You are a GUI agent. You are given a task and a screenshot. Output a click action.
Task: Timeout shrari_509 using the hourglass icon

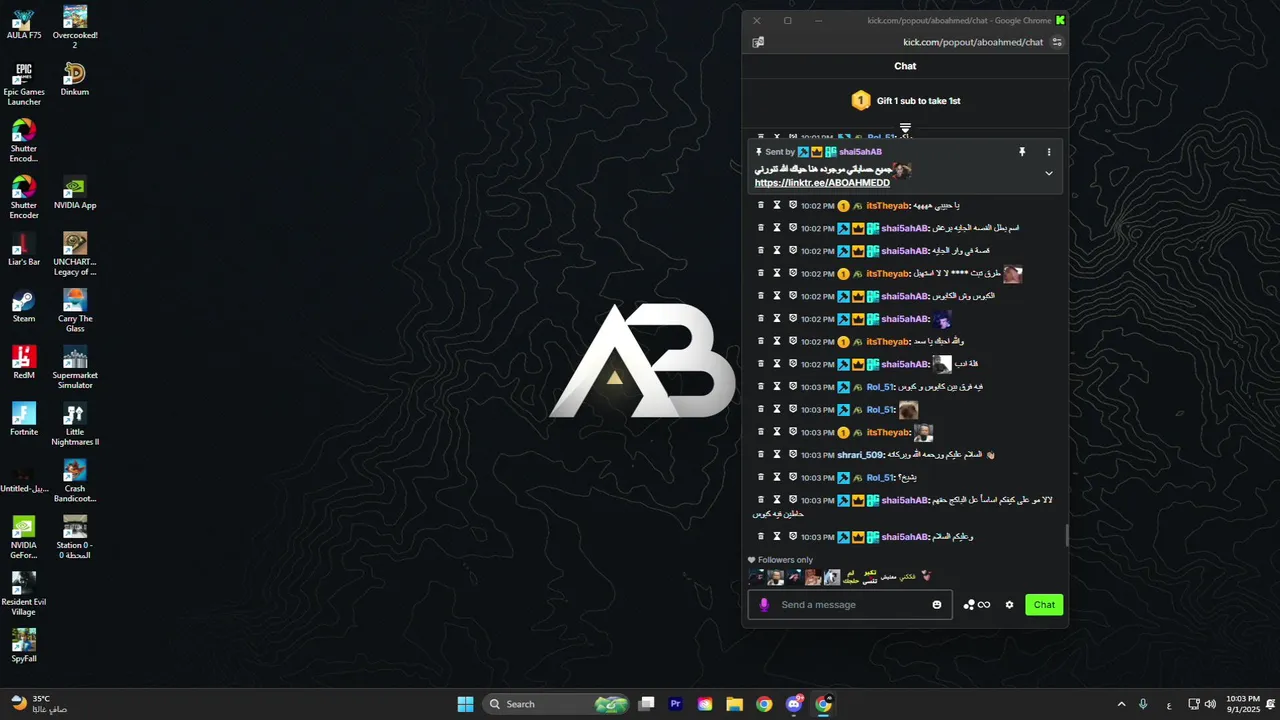pyautogui.click(x=777, y=454)
